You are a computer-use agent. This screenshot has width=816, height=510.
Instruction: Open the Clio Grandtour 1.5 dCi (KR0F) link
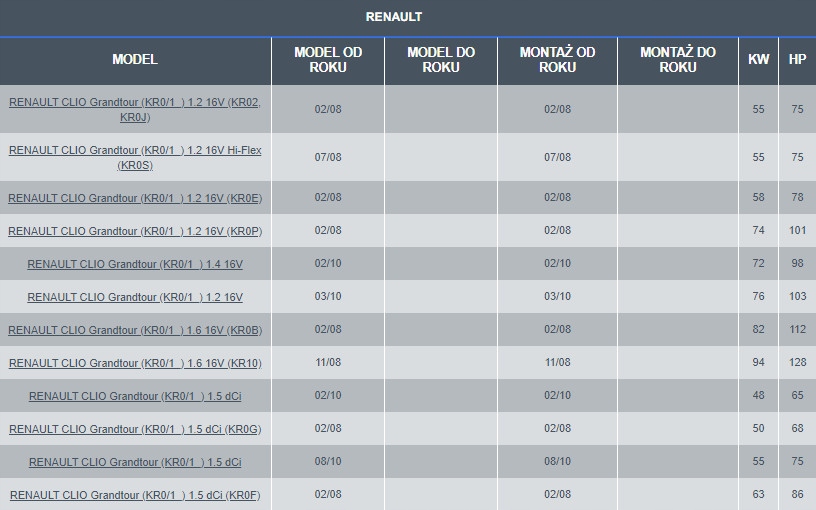pos(135,495)
